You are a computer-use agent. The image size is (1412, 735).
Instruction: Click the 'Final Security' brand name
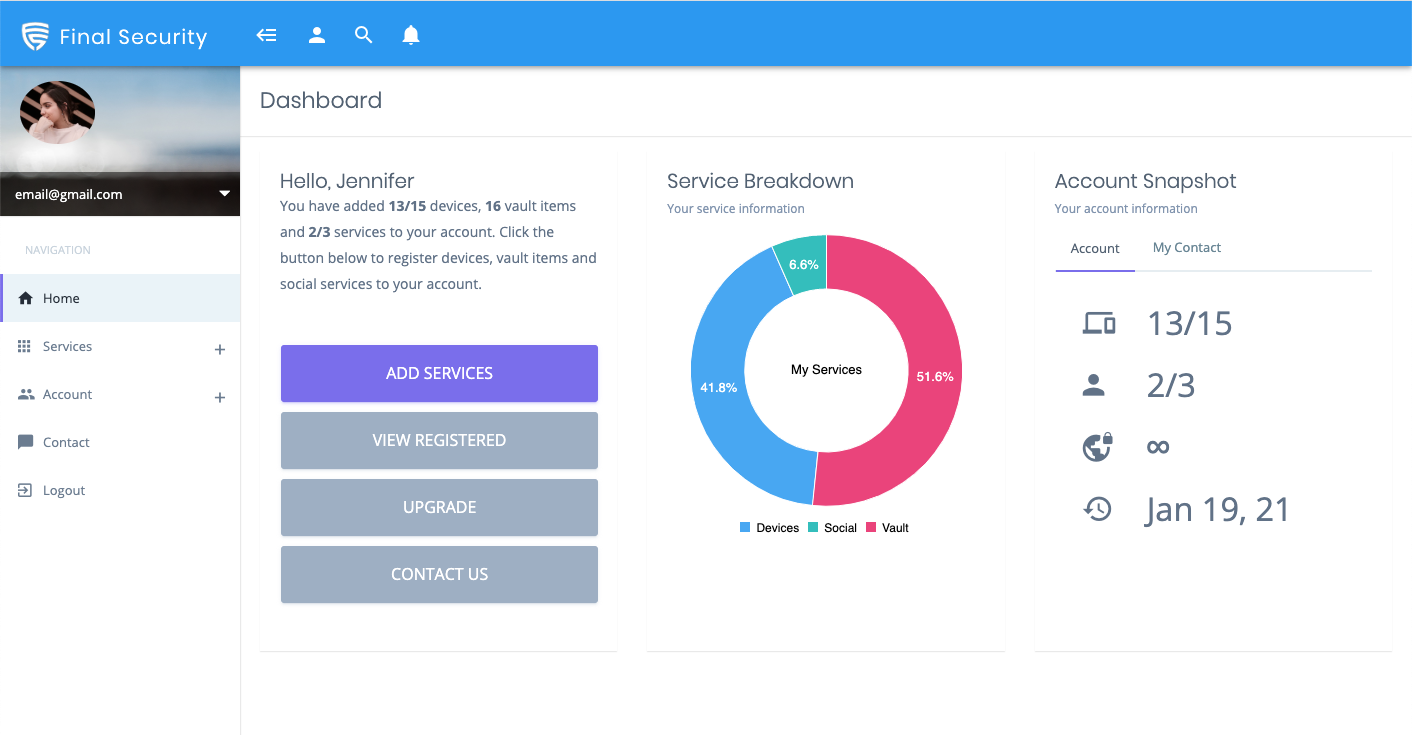[133, 37]
